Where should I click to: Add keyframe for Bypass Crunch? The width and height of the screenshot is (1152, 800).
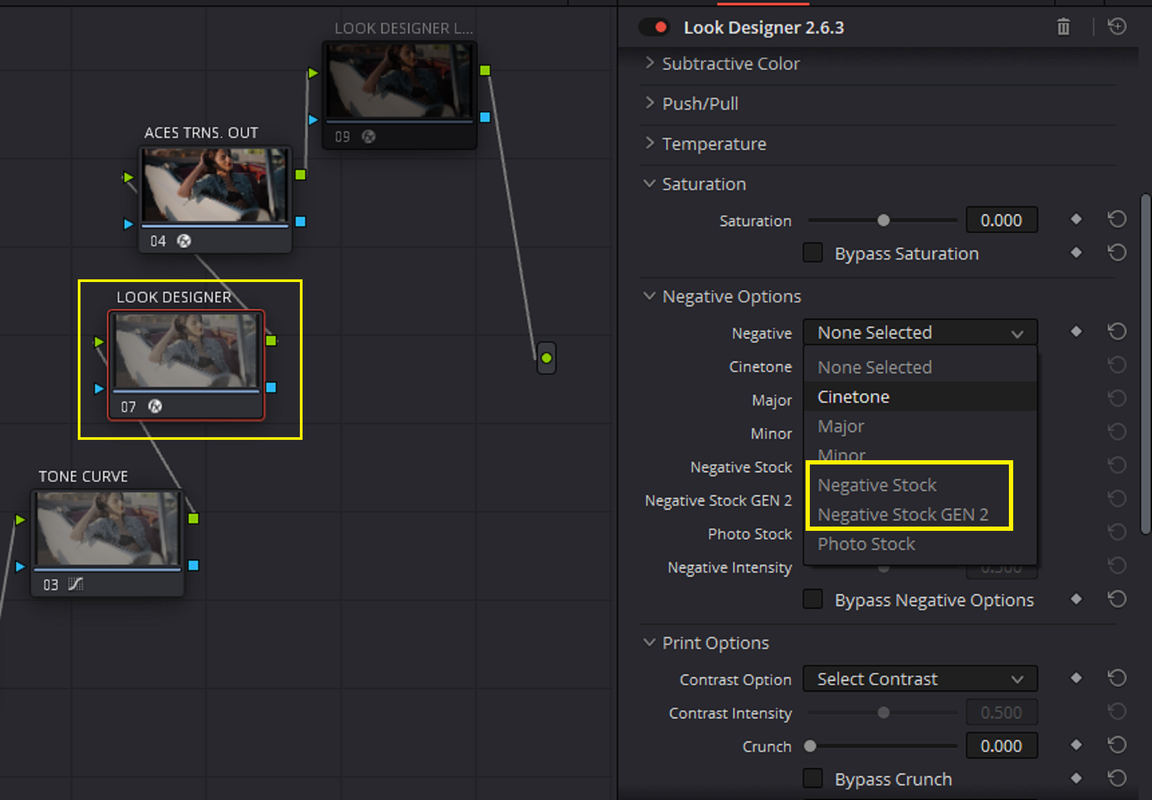[x=1076, y=778]
